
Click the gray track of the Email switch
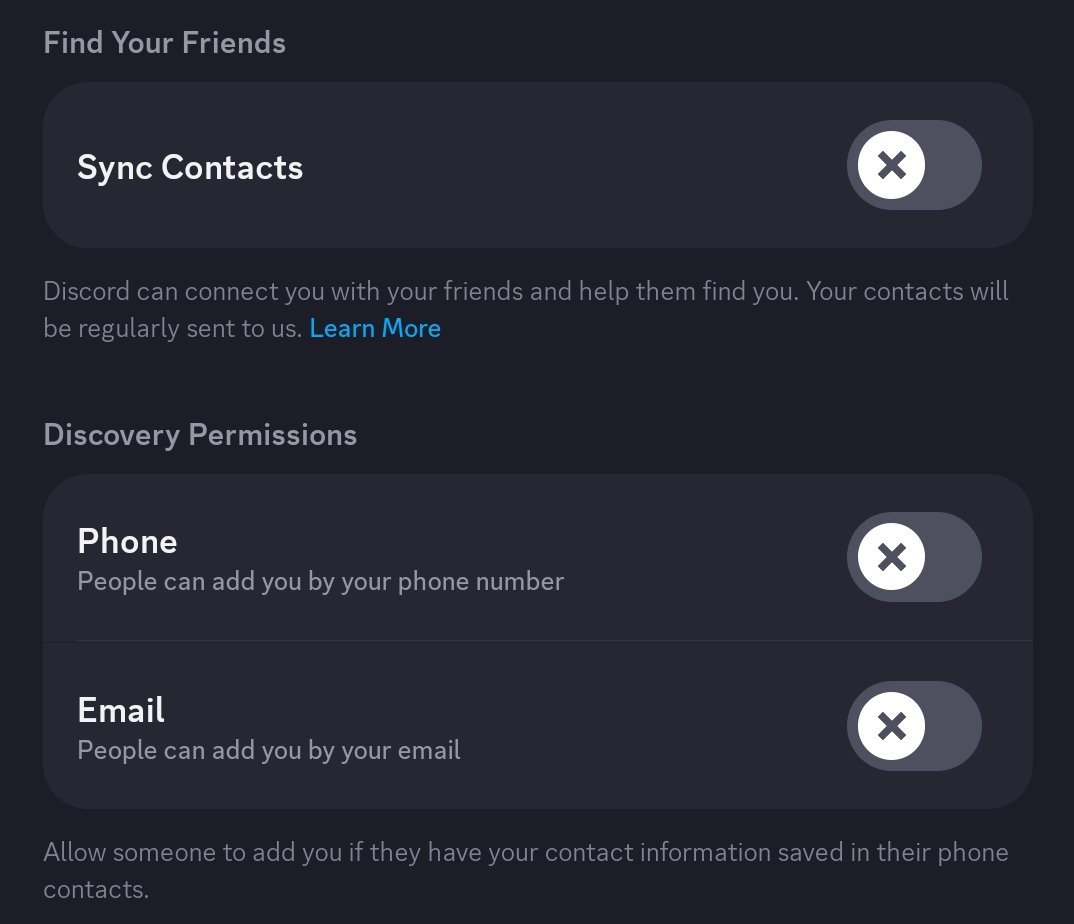(x=954, y=726)
